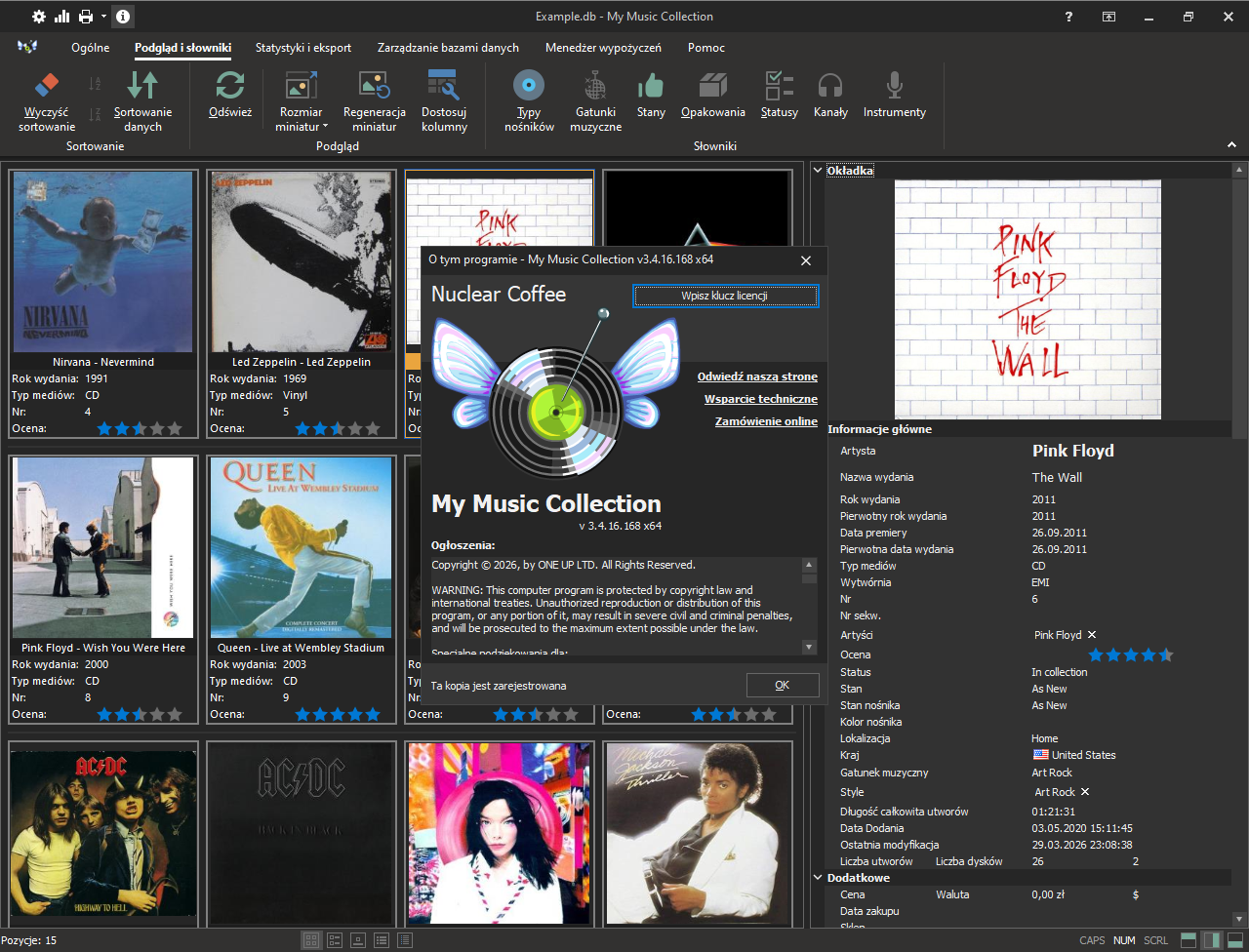
Task: Open the Stany dictionary
Action: pos(651,95)
